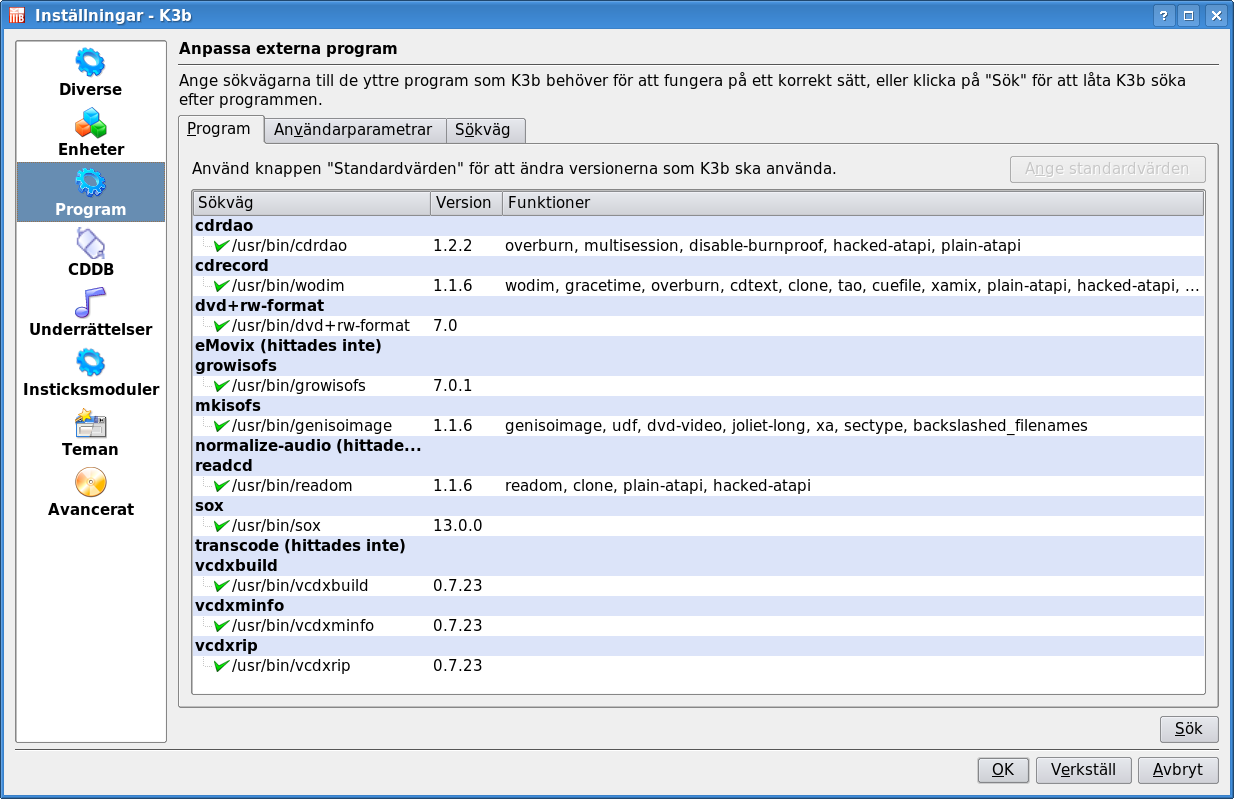Click the green checkmark beside /usr/bin/dvd+rw-format

(x=221, y=325)
